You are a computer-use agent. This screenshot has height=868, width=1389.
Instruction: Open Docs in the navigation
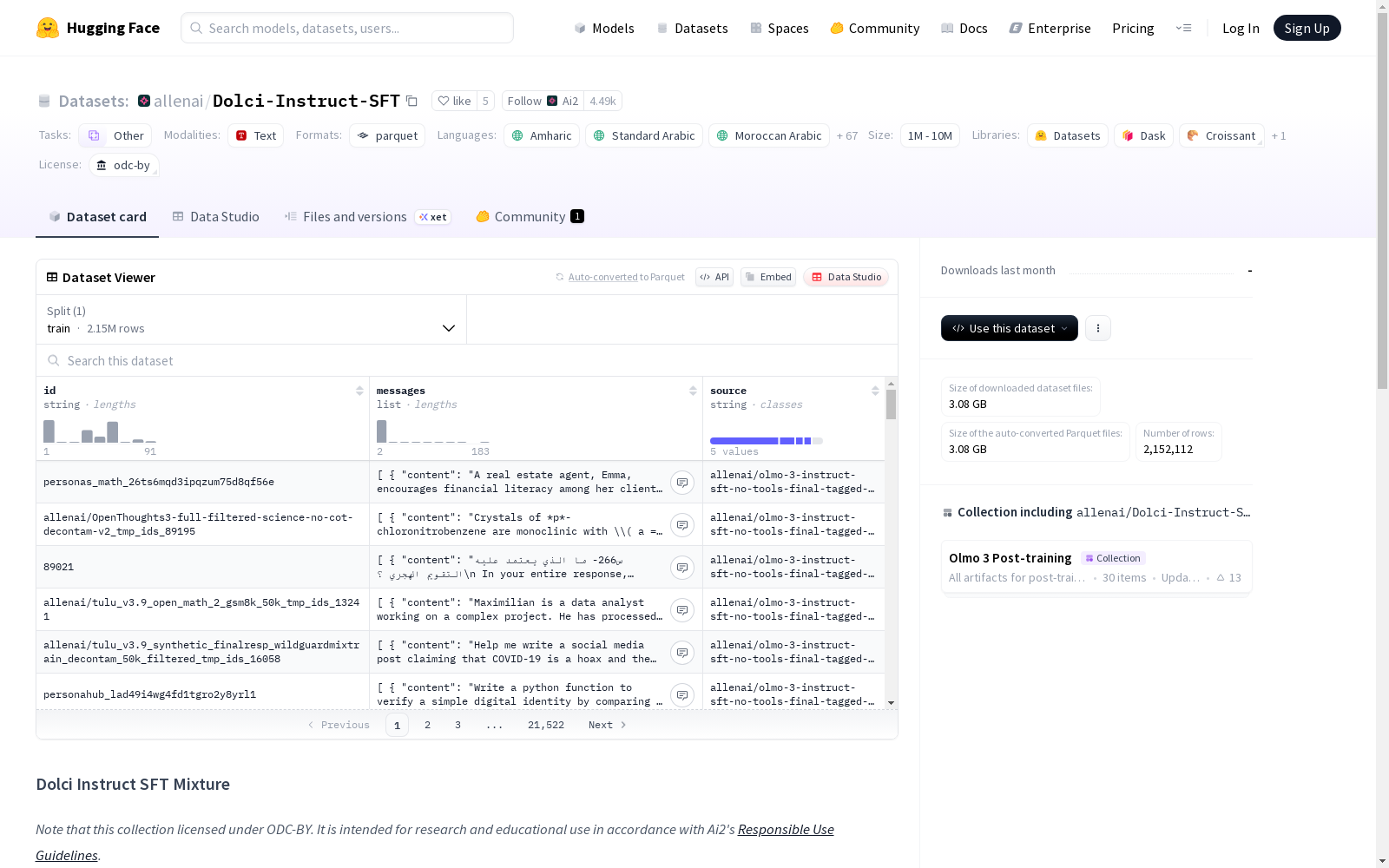[964, 28]
